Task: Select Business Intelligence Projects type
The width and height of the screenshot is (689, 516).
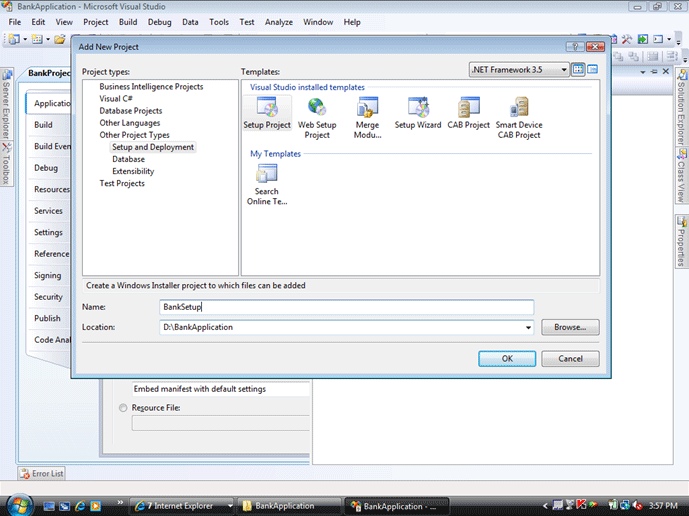Action: [x=151, y=87]
